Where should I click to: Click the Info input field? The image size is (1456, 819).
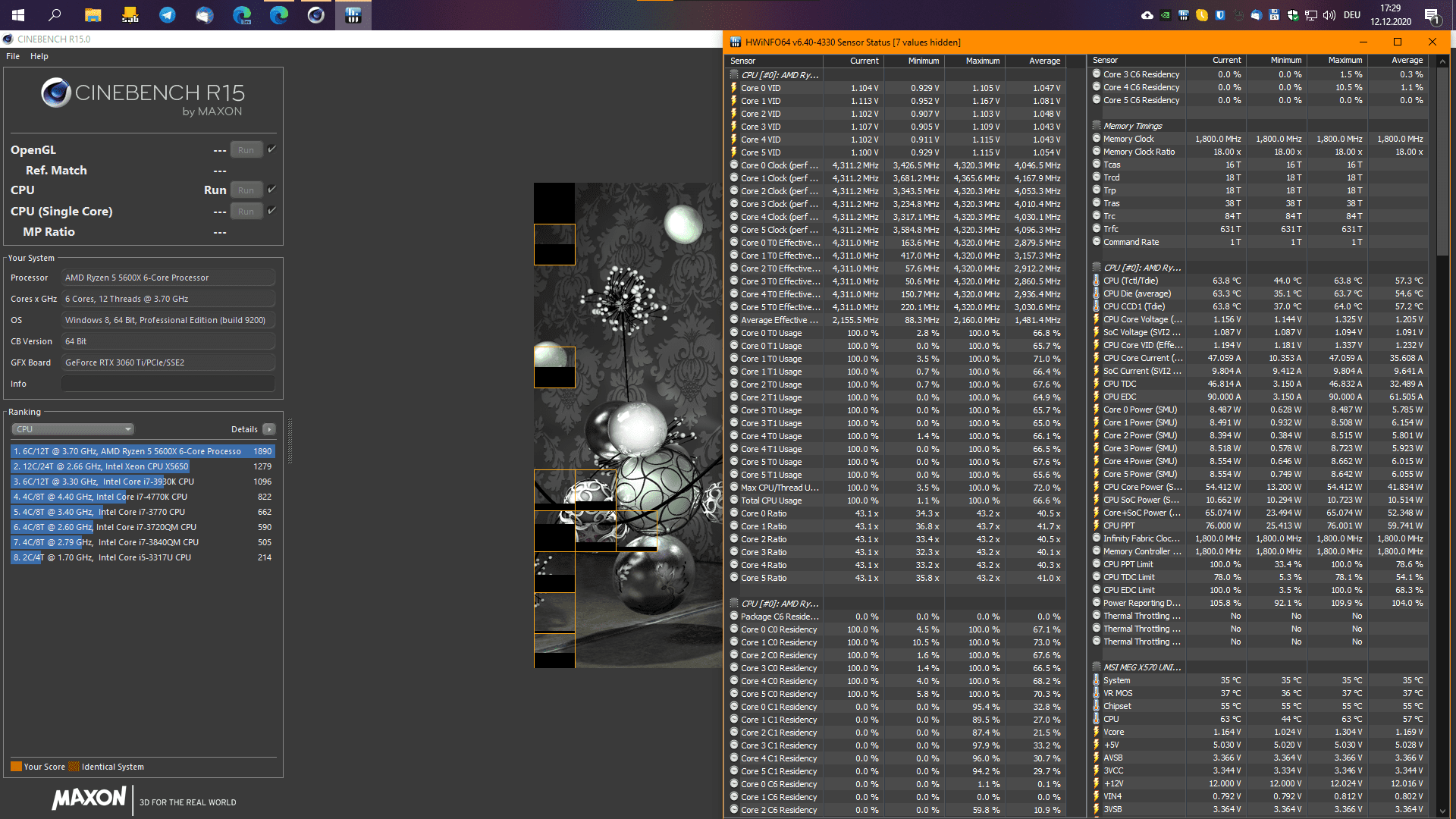pyautogui.click(x=168, y=384)
